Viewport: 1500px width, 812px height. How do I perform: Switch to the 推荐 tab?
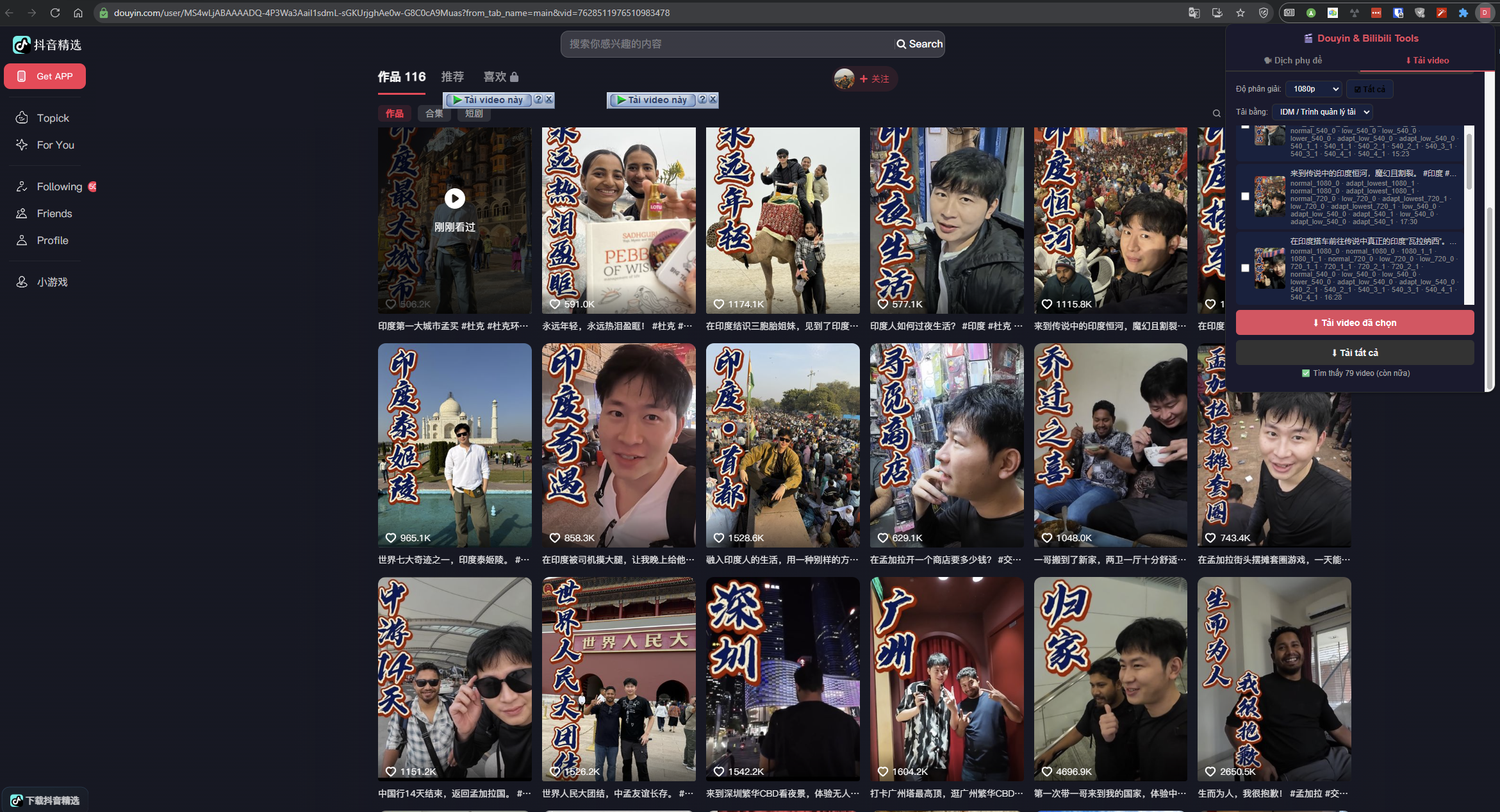452,77
